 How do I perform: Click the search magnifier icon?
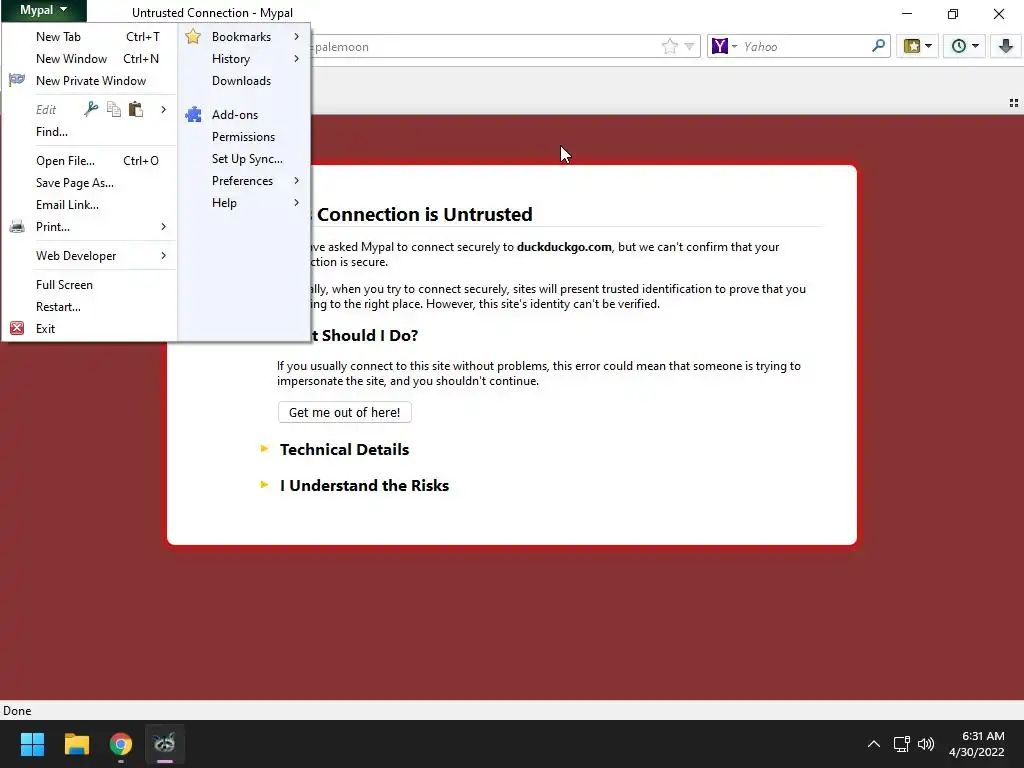click(878, 46)
